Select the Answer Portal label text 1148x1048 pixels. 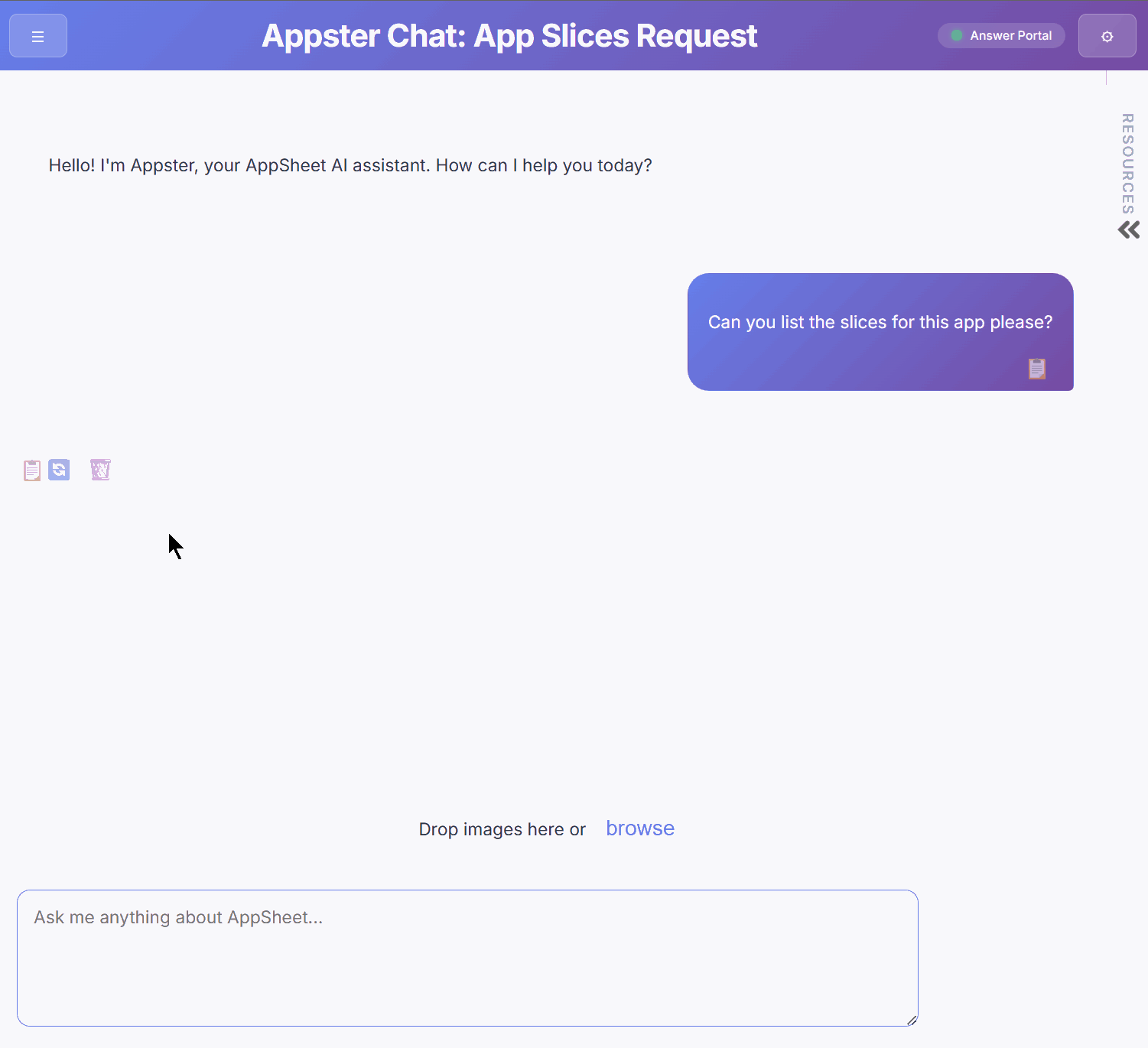point(1011,35)
